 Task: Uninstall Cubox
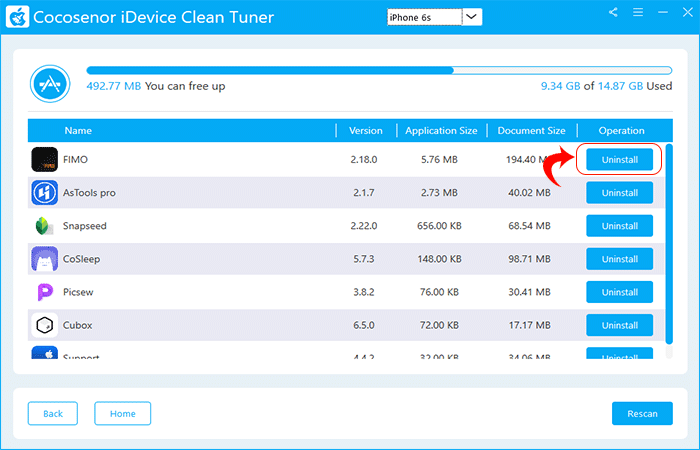pos(620,325)
